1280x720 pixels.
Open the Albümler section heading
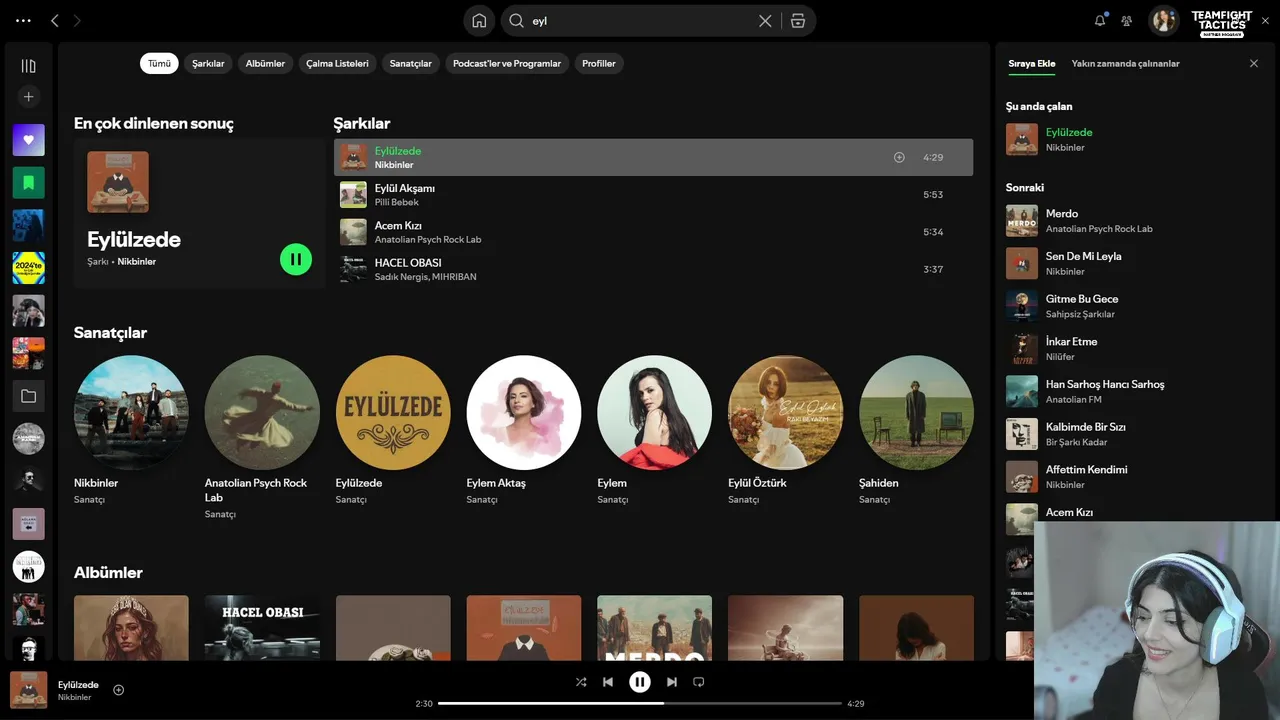pyautogui.click(x=108, y=572)
